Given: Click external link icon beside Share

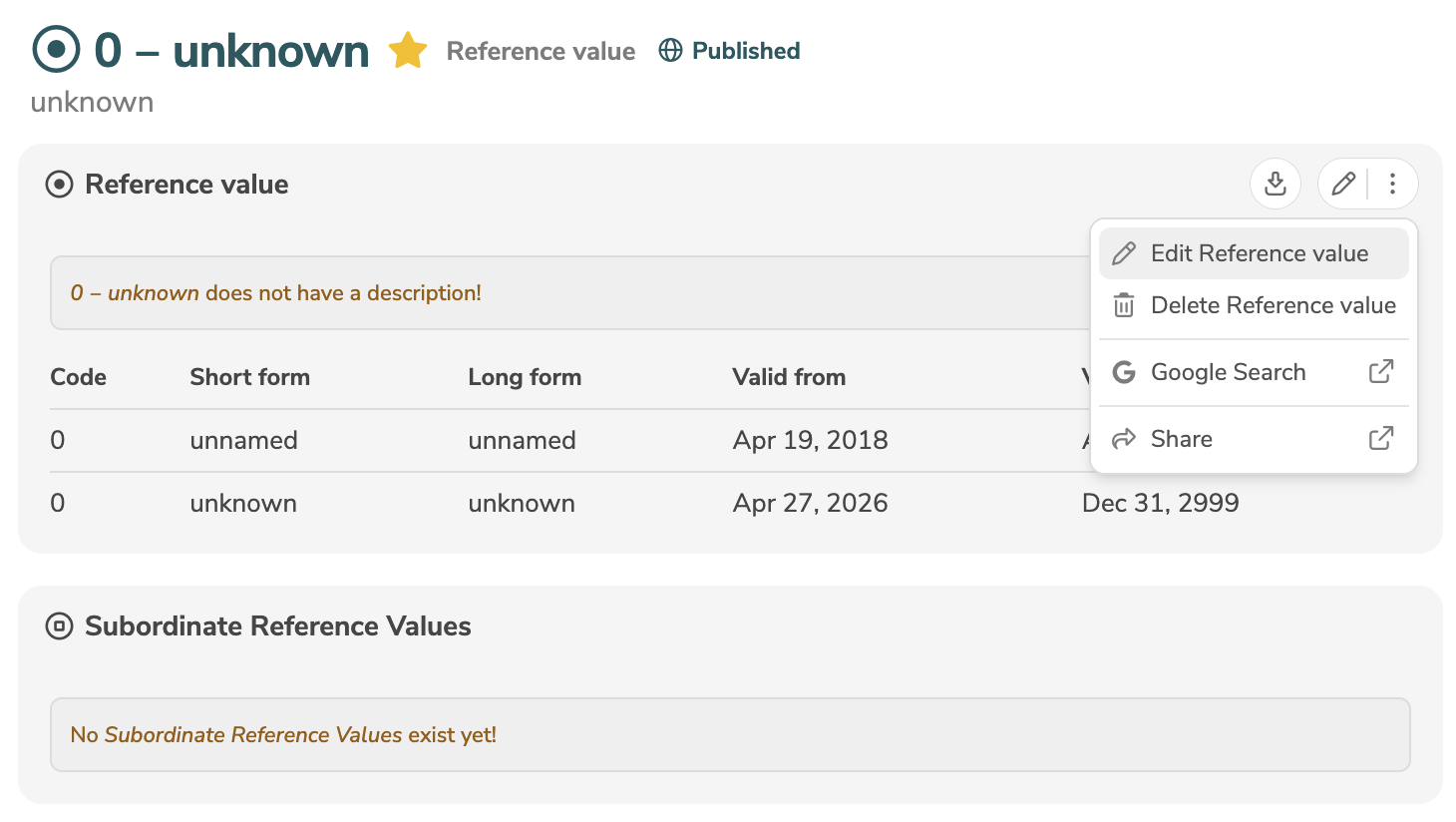Looking at the screenshot, I should [1381, 439].
